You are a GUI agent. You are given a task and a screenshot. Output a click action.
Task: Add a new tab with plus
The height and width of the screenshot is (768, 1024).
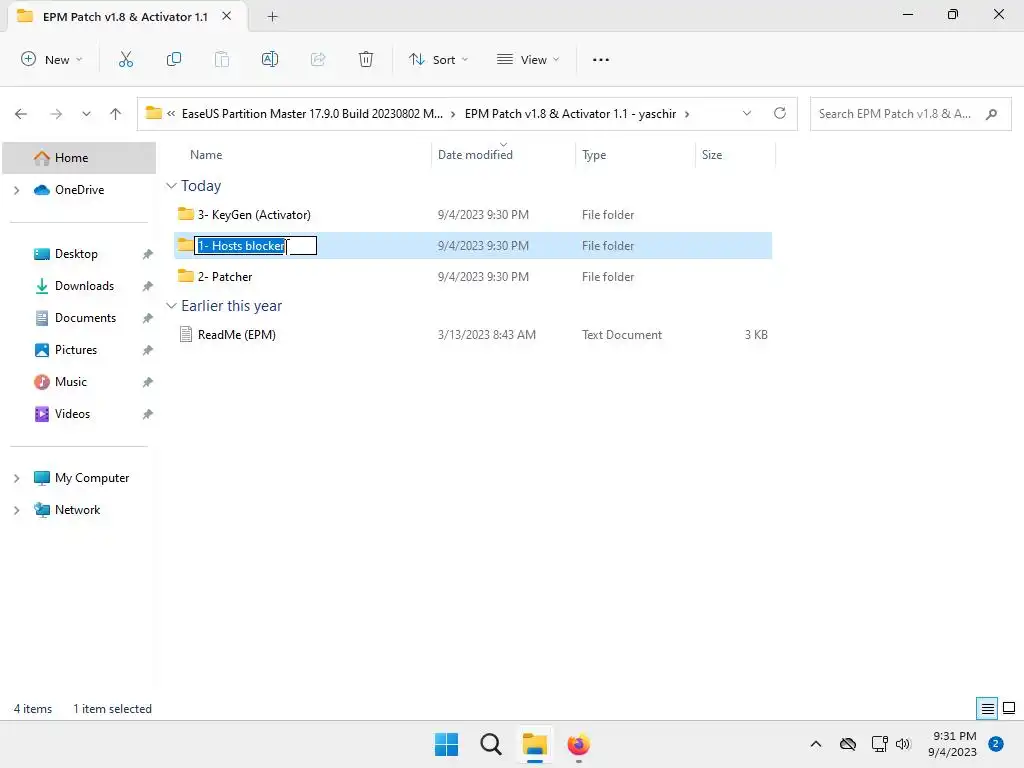pyautogui.click(x=272, y=16)
